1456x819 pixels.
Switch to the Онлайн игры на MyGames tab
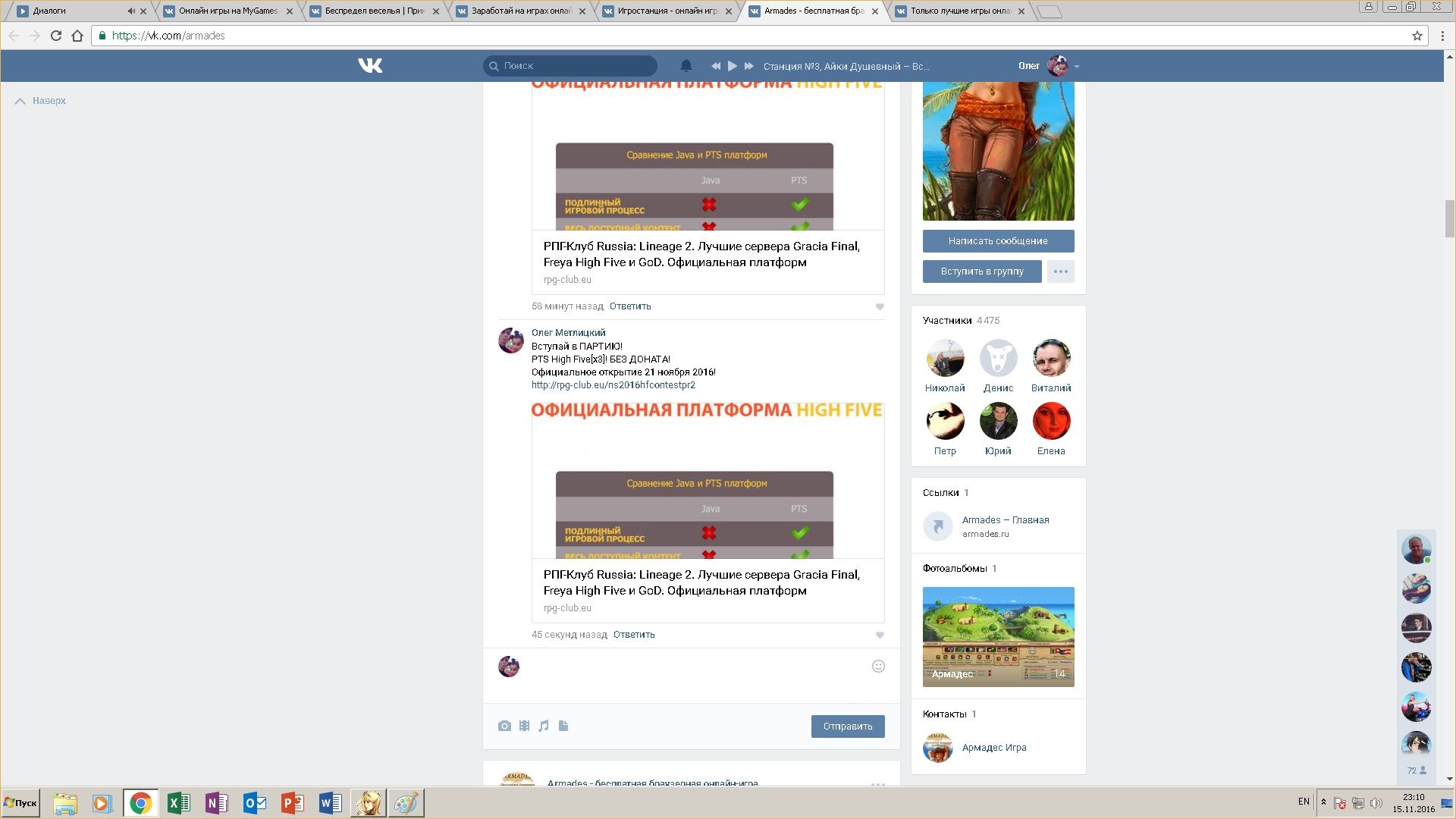[x=227, y=11]
